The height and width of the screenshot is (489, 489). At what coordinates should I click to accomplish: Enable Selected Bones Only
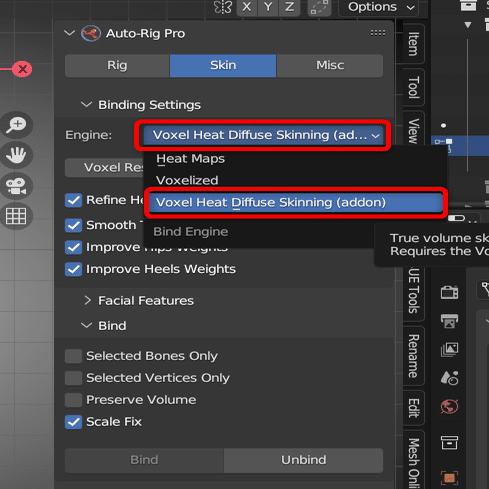73,356
